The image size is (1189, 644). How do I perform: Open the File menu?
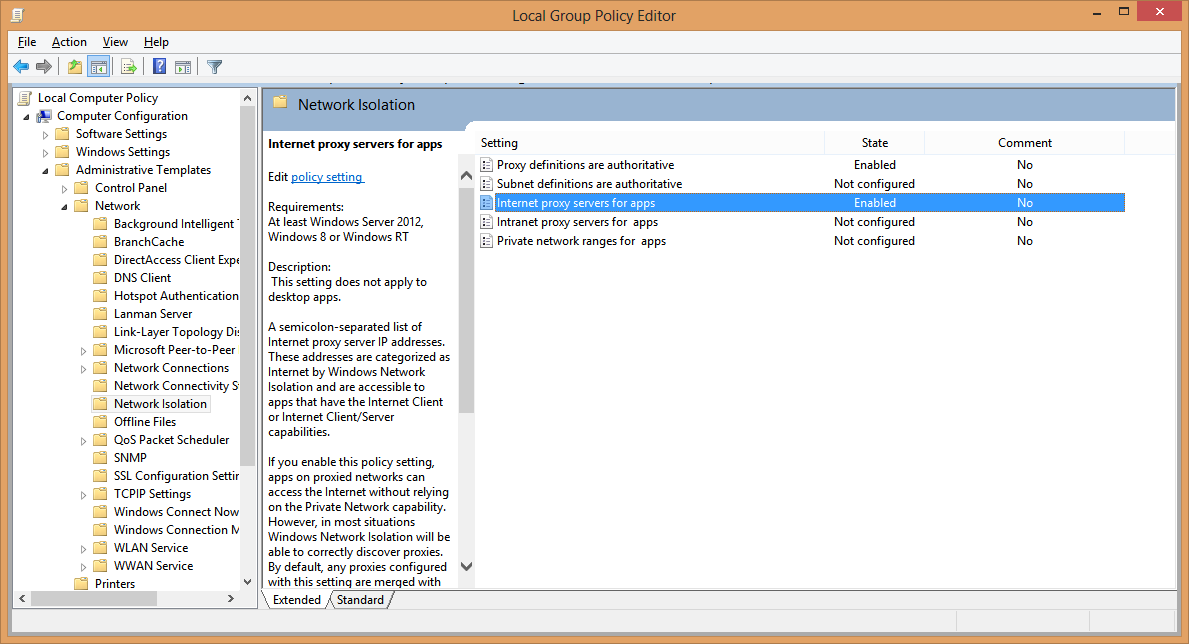[27, 42]
